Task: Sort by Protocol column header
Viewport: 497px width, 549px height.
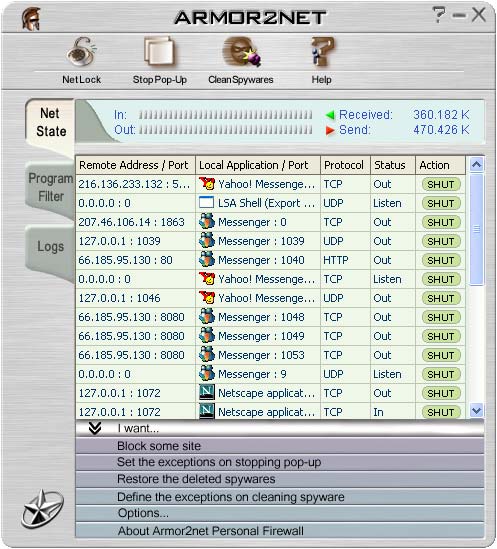Action: (345, 165)
